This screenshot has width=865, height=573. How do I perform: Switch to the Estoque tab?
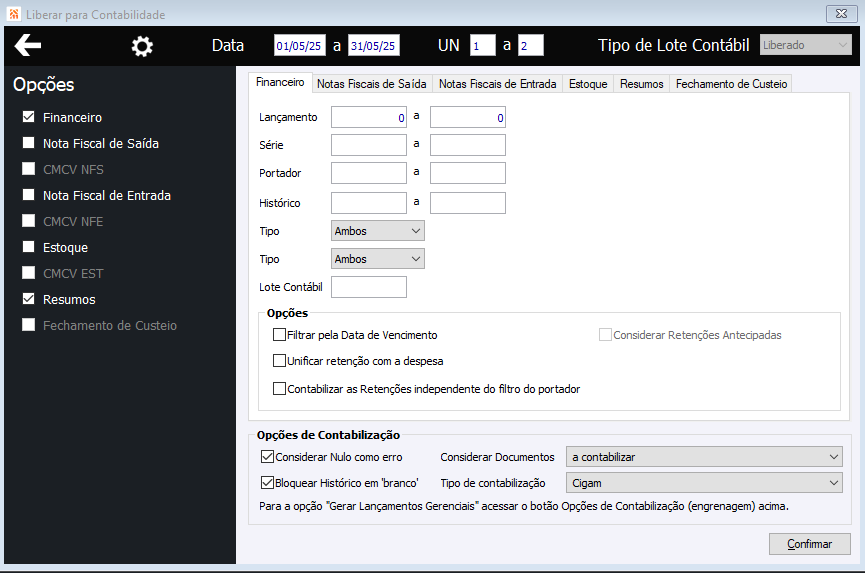[x=588, y=84]
